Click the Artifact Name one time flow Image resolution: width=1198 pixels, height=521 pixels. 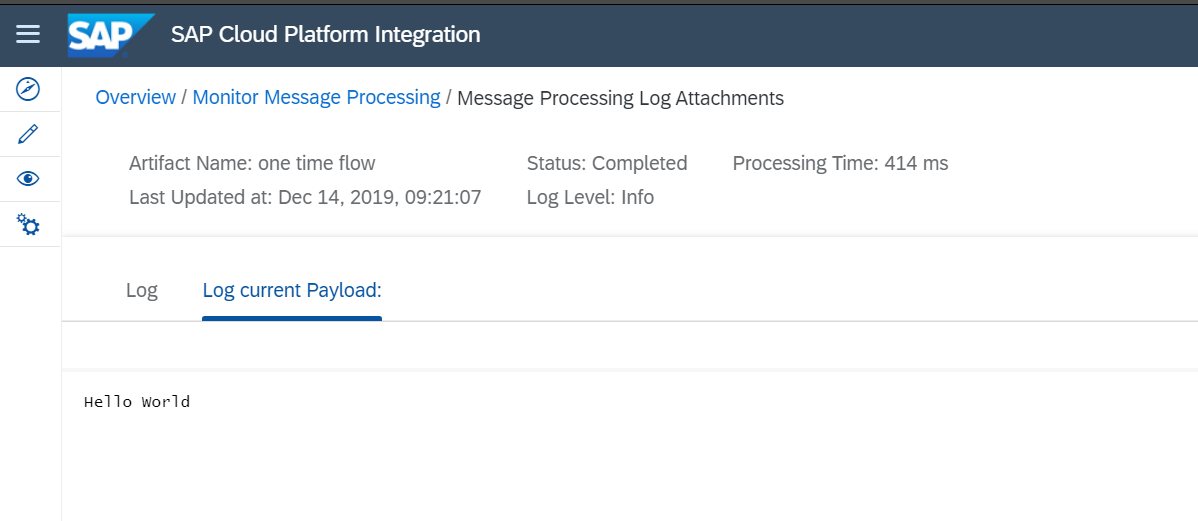click(x=252, y=163)
